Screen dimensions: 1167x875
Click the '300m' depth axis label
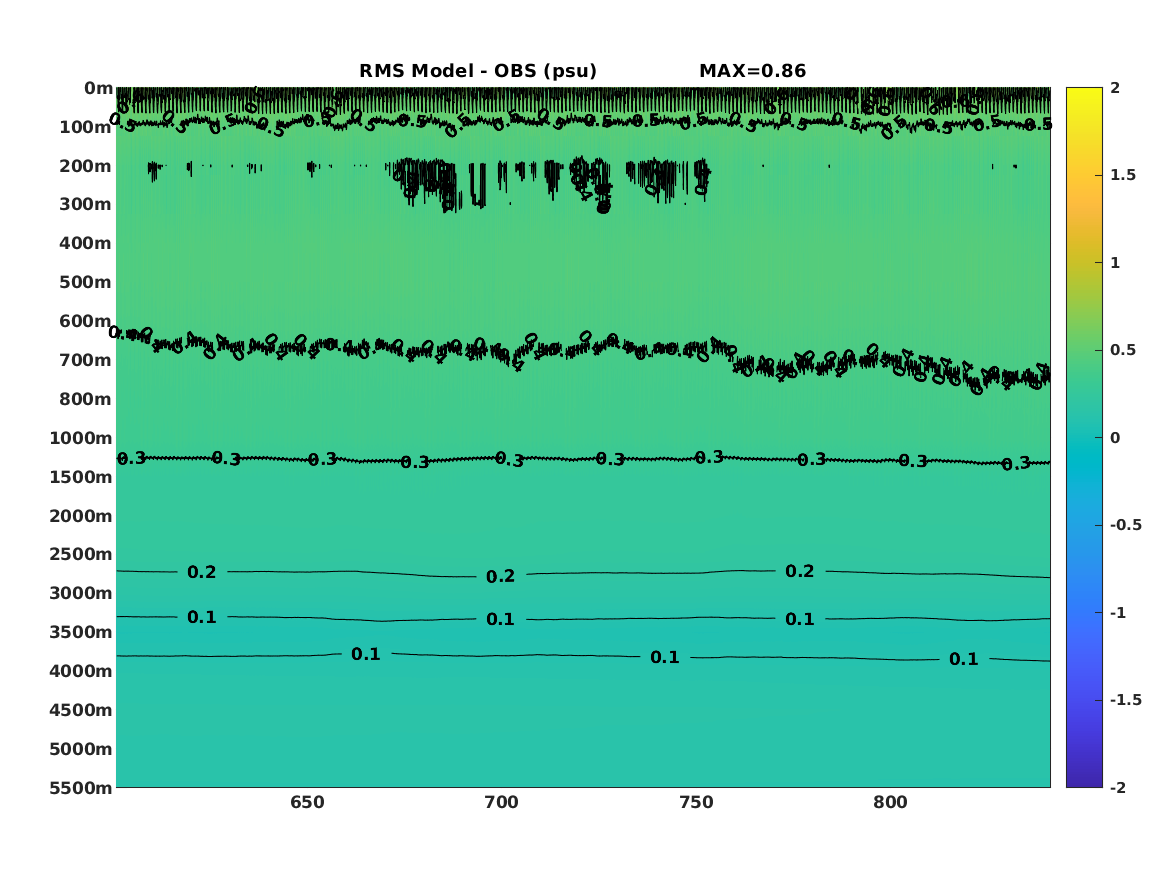pyautogui.click(x=86, y=205)
